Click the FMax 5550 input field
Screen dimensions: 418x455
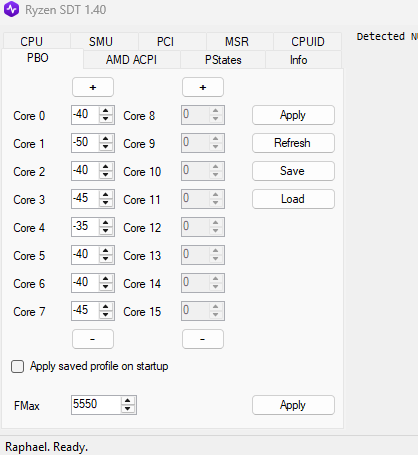point(96,405)
